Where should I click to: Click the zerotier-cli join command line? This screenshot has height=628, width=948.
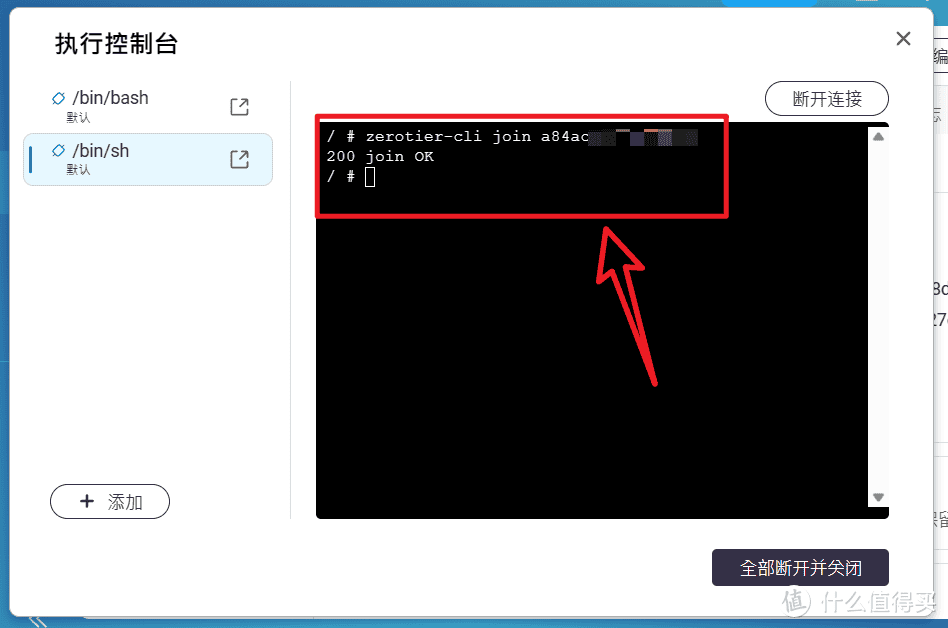pyautogui.click(x=511, y=137)
